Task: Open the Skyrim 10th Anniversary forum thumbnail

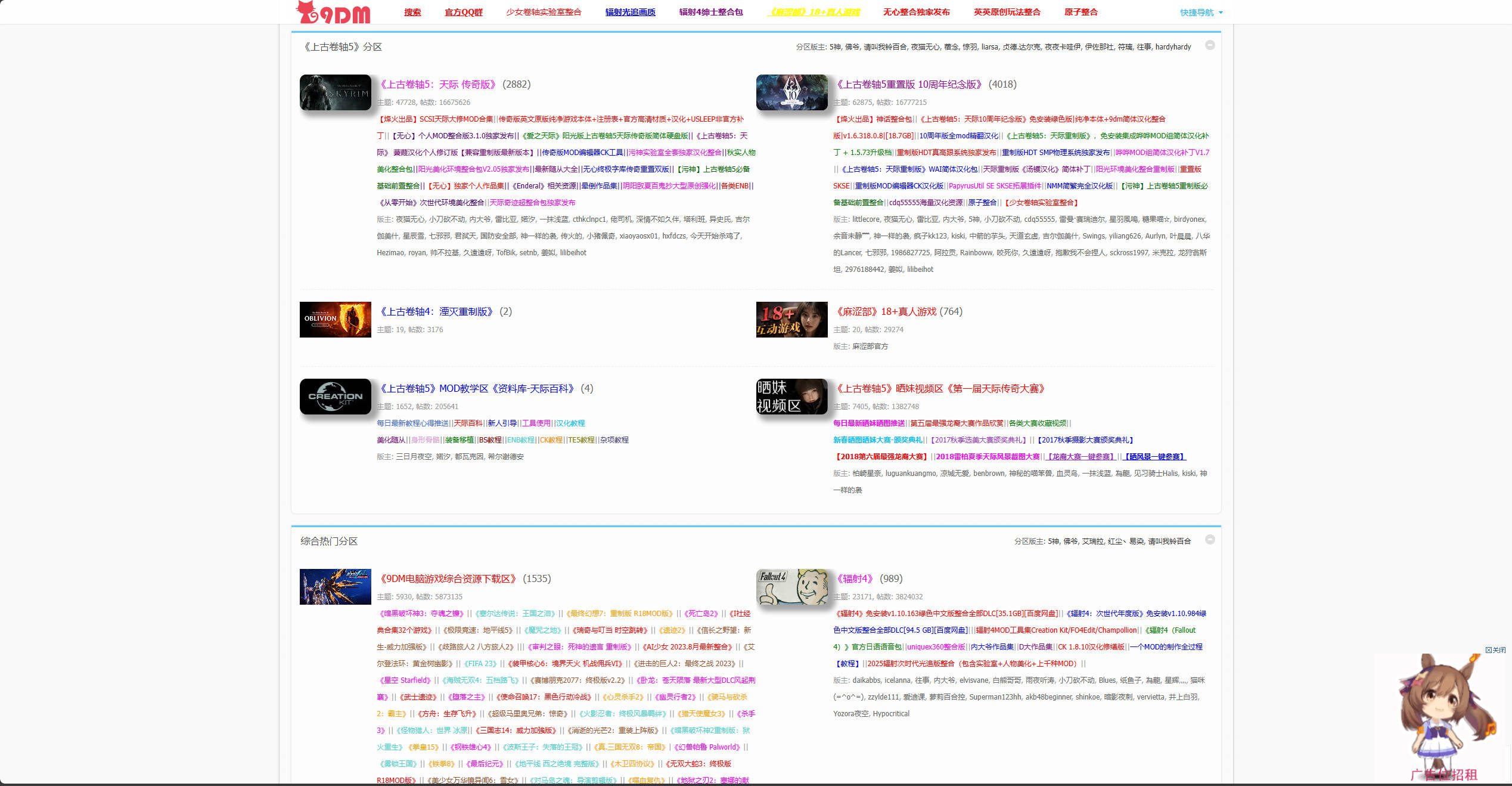Action: click(792, 92)
